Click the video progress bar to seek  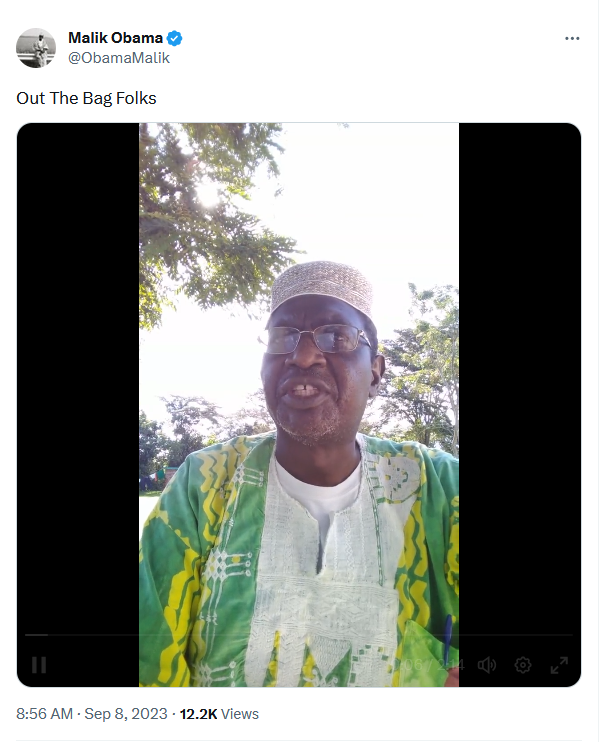(x=299, y=635)
